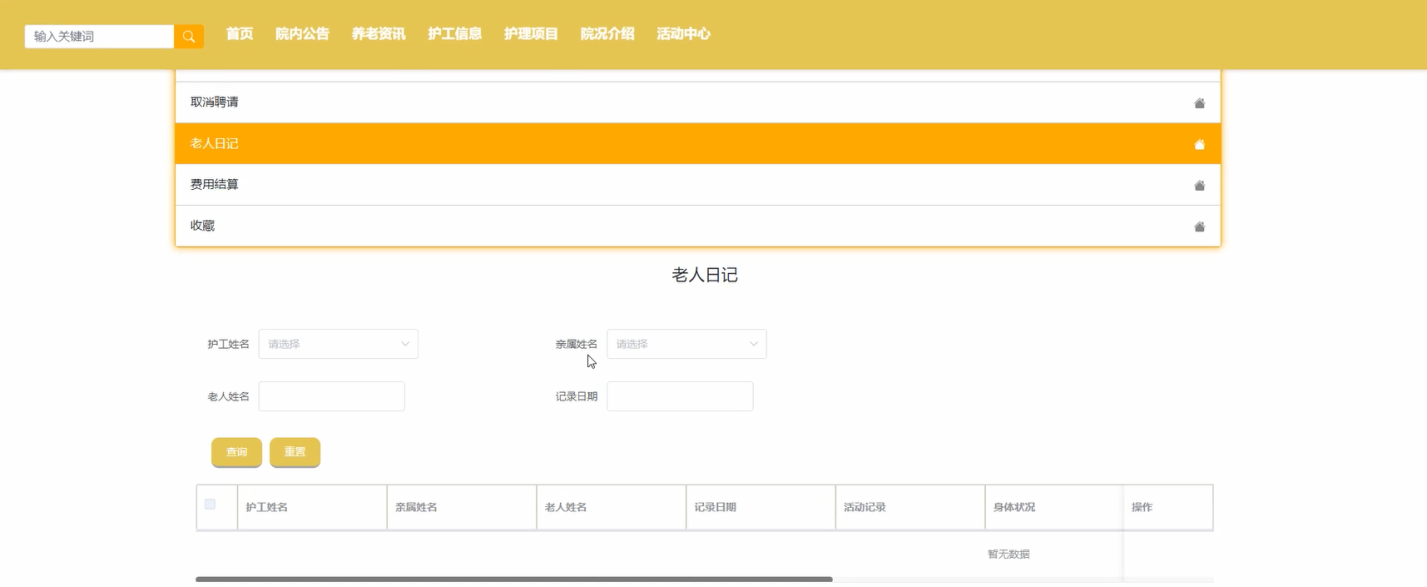The height and width of the screenshot is (587, 1427).
Task: Open the 亲属姓名 dropdown
Action: pos(686,344)
